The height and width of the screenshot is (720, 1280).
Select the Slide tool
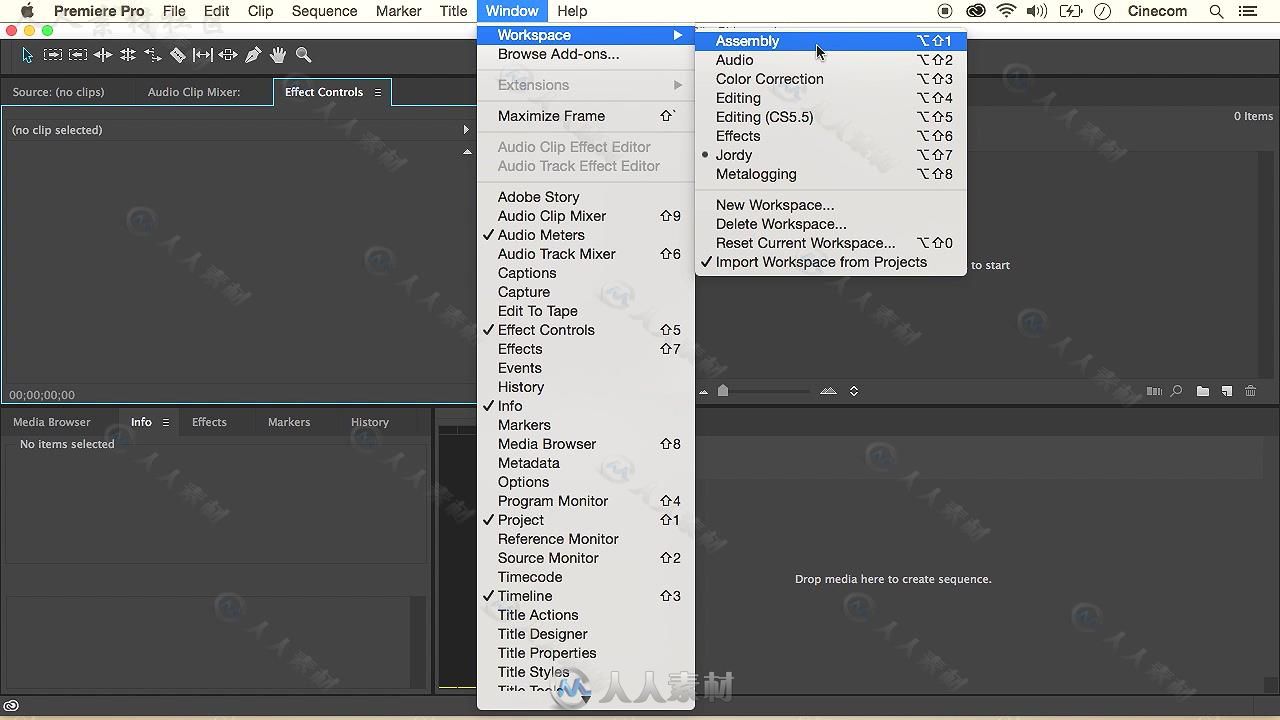click(x=228, y=55)
